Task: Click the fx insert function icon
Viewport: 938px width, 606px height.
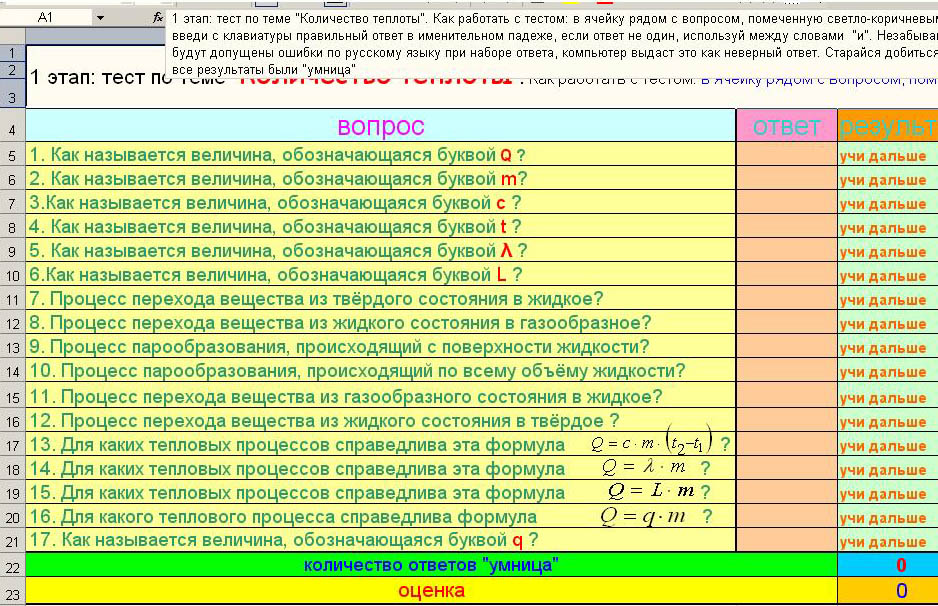Action: click(x=157, y=18)
